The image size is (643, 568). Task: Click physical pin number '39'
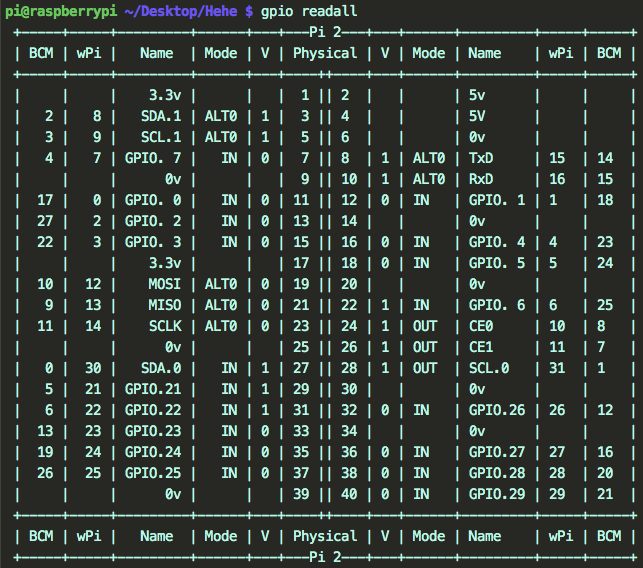click(x=301, y=494)
